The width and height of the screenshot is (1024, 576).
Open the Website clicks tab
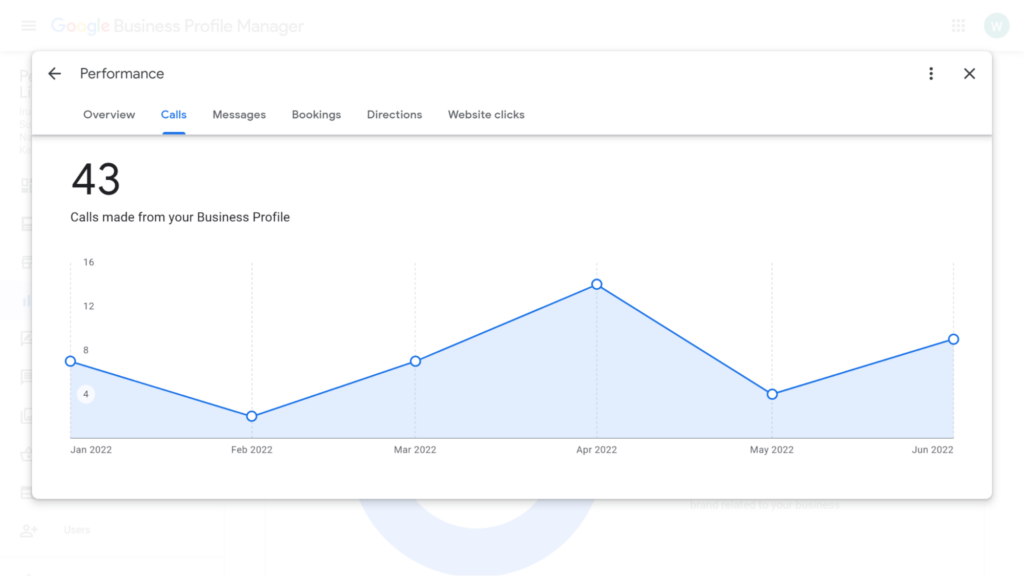(486, 114)
